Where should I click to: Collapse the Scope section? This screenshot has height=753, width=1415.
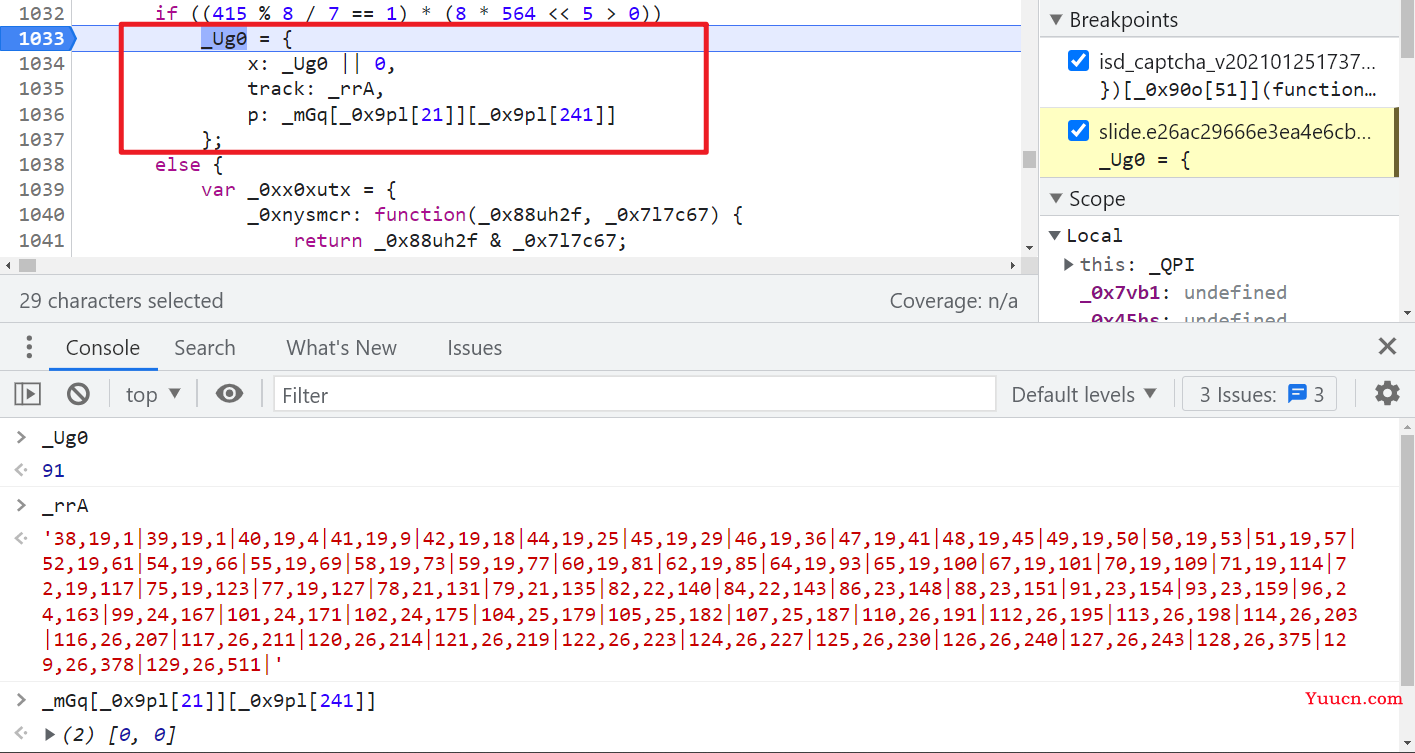coord(1055,199)
